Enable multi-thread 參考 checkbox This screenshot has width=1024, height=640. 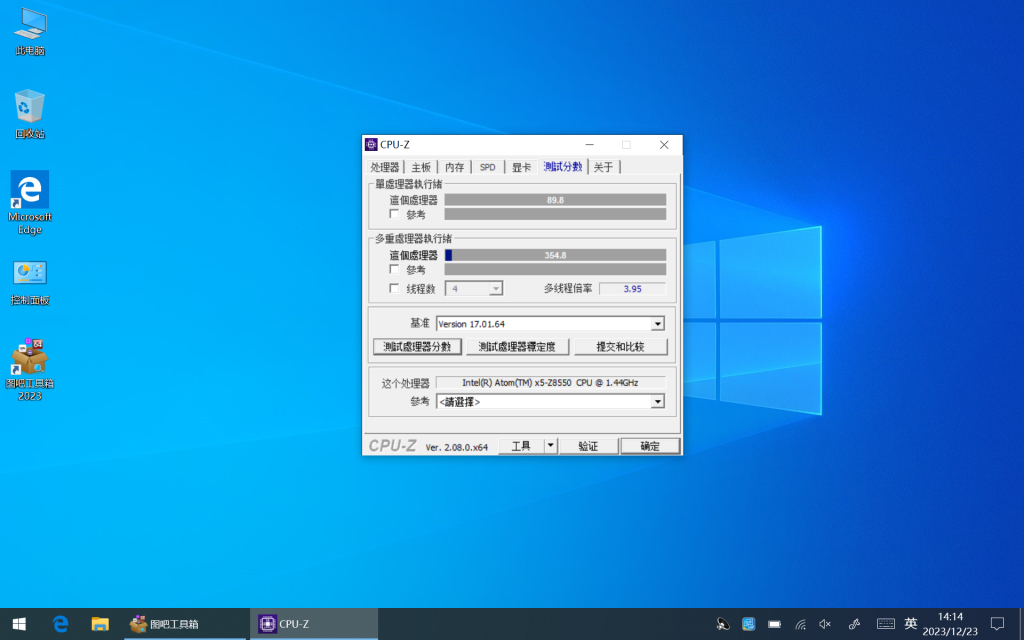point(394,269)
